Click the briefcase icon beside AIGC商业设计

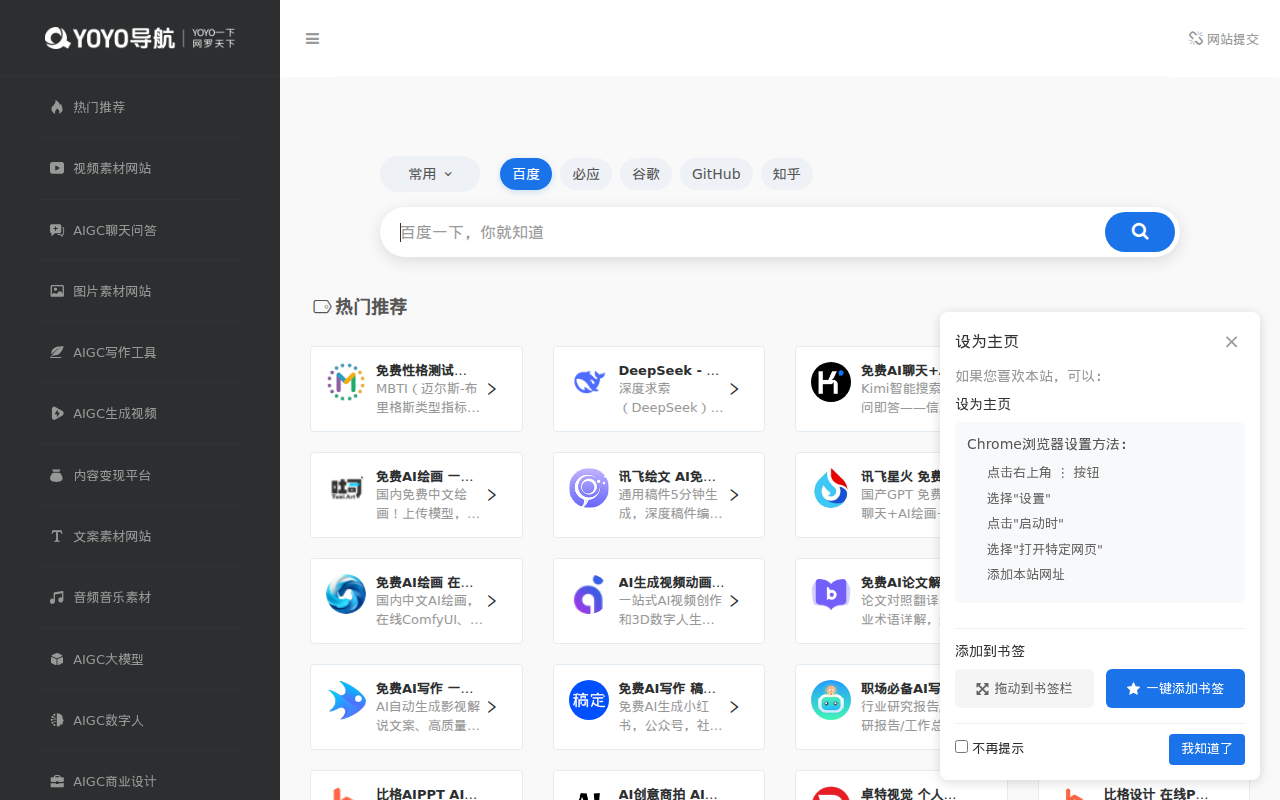[57, 781]
